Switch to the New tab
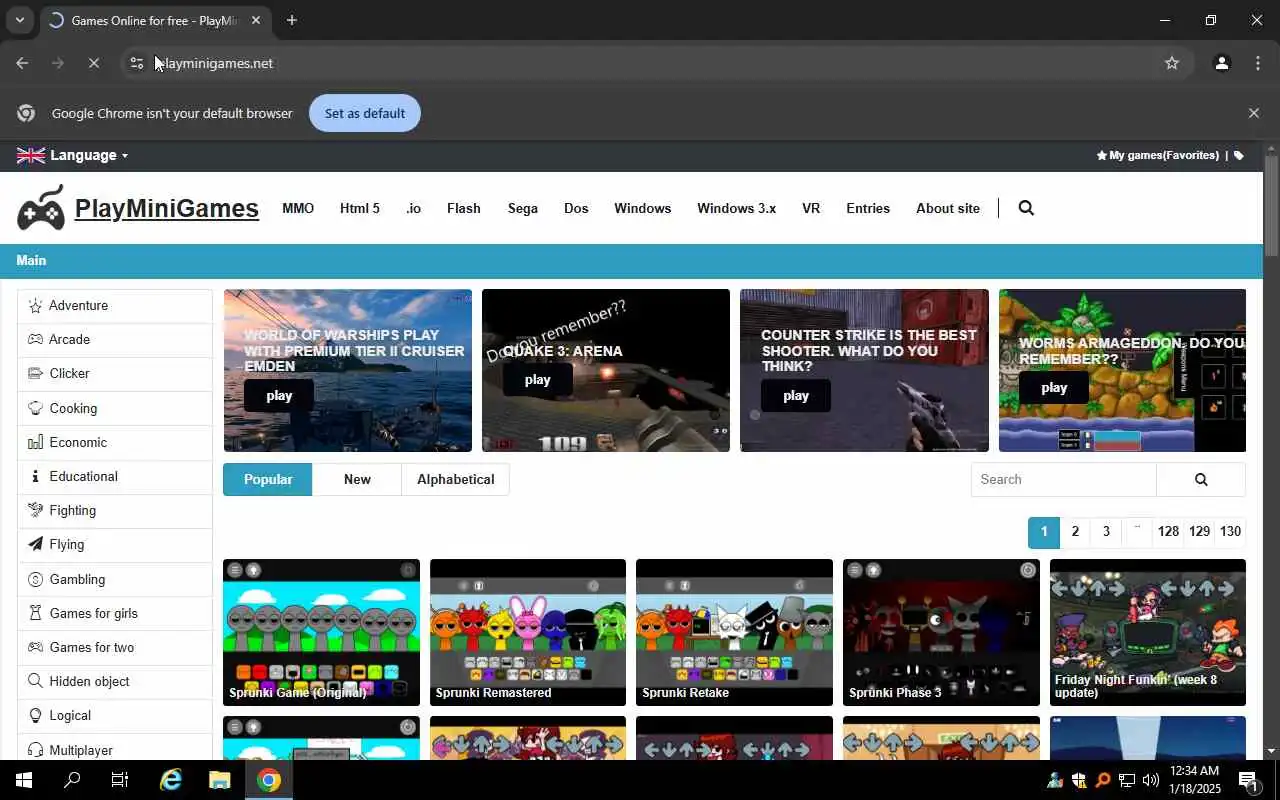Image resolution: width=1280 pixels, height=800 pixels. click(x=357, y=479)
